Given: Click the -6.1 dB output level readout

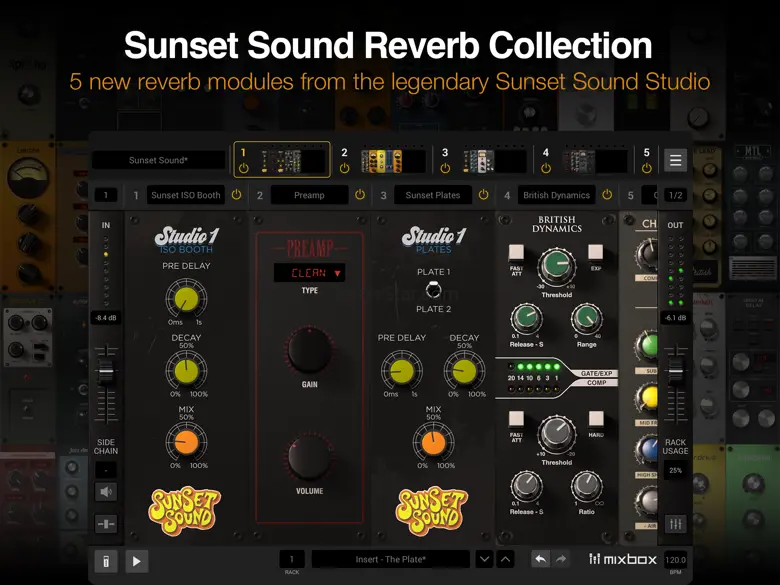Looking at the screenshot, I should 675,318.
